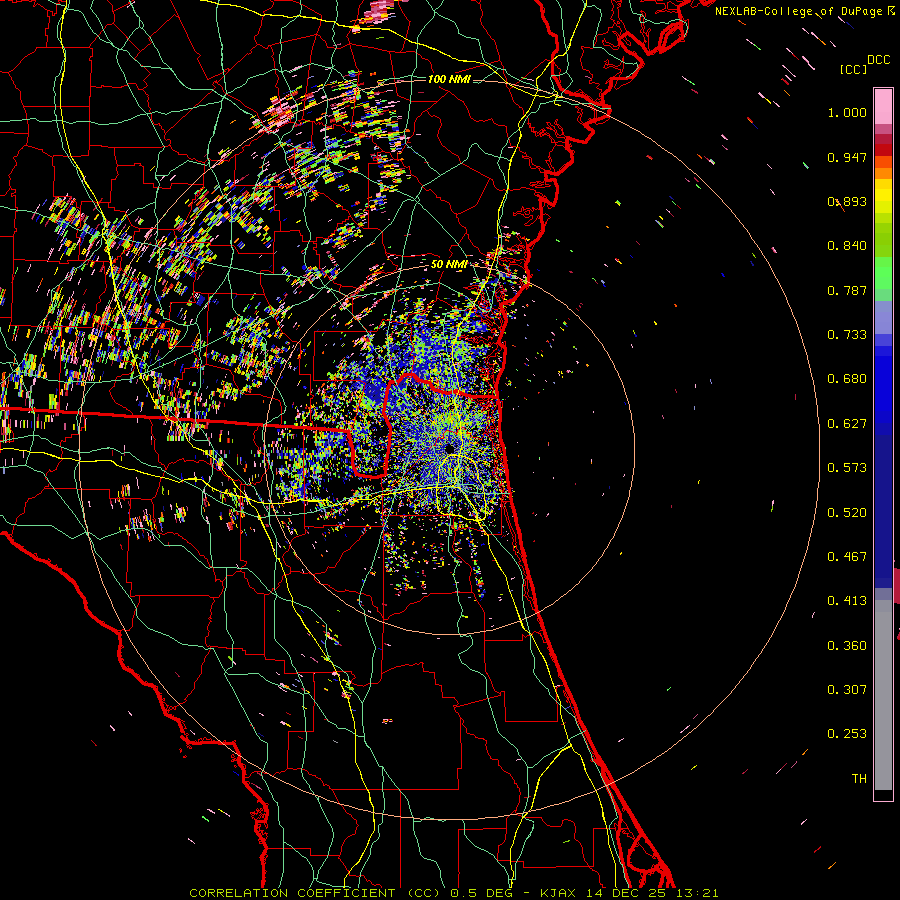900x900 pixels.
Task: Click the 0.573 value on the color scale
Action: pos(847,468)
